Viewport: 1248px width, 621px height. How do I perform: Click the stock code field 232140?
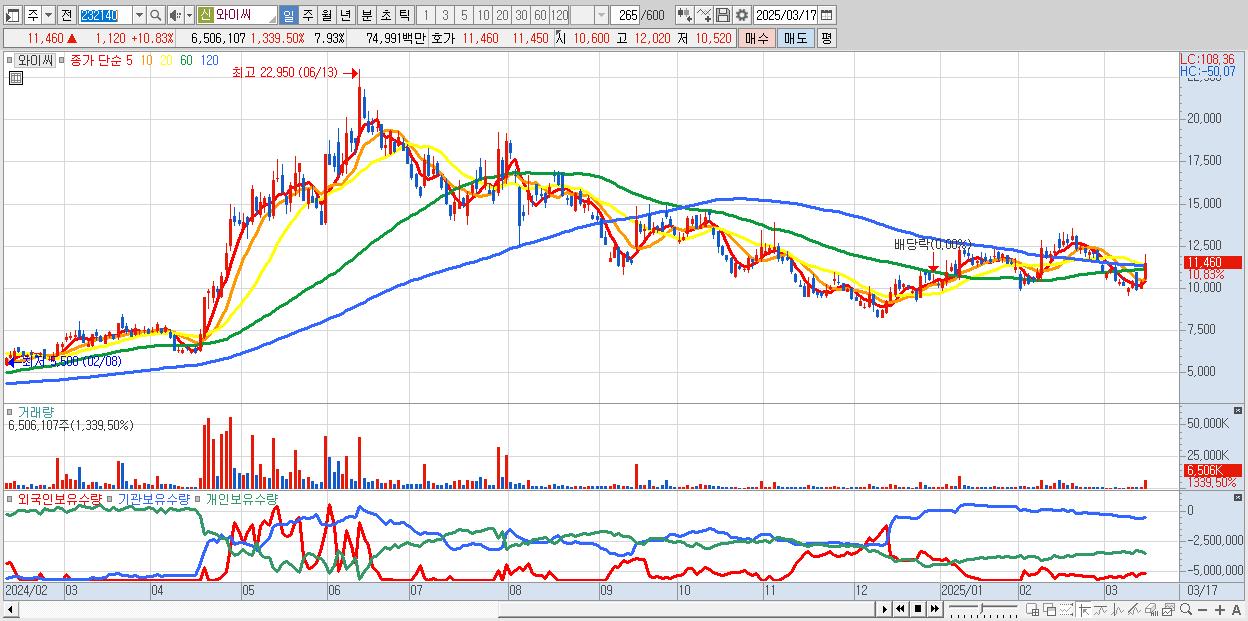[x=104, y=15]
